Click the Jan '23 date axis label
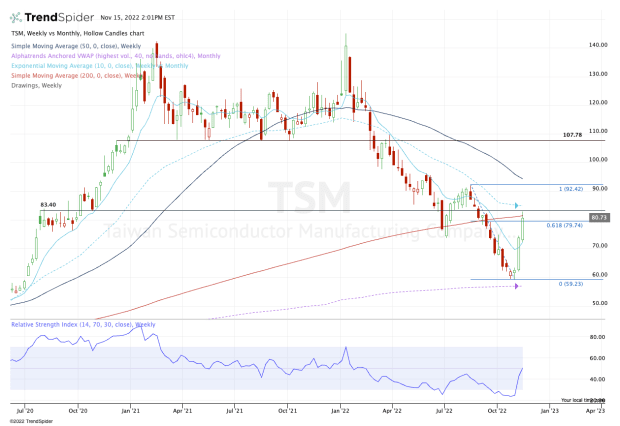 (x=550, y=411)
